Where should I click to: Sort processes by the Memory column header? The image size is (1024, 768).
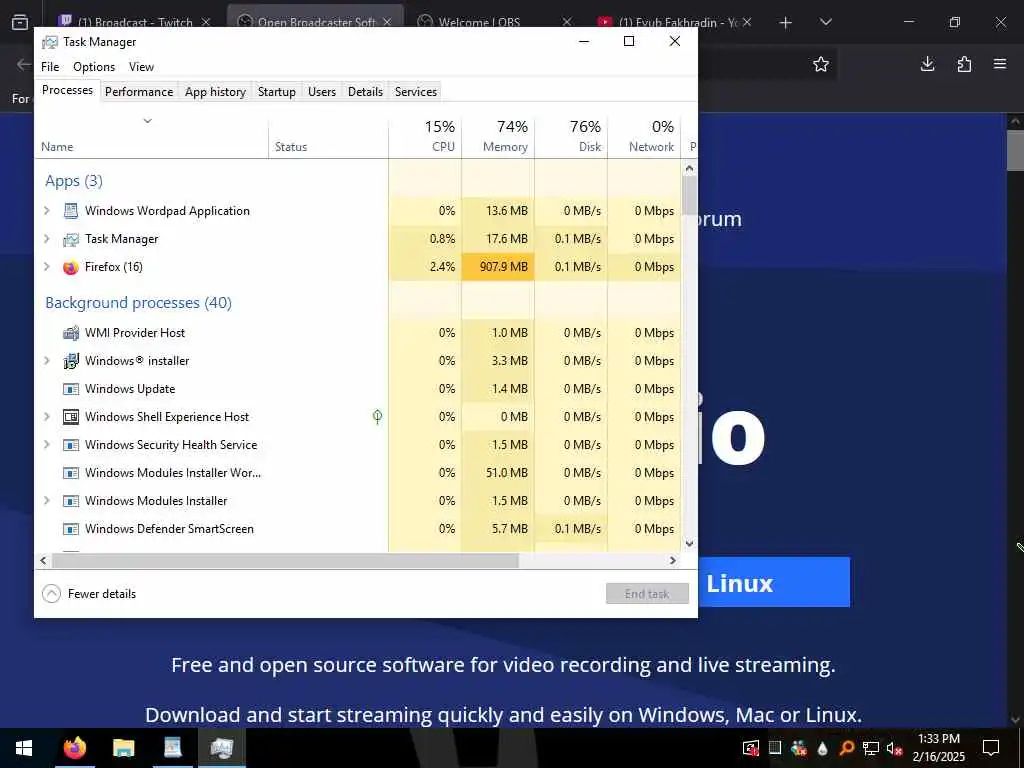(498, 136)
